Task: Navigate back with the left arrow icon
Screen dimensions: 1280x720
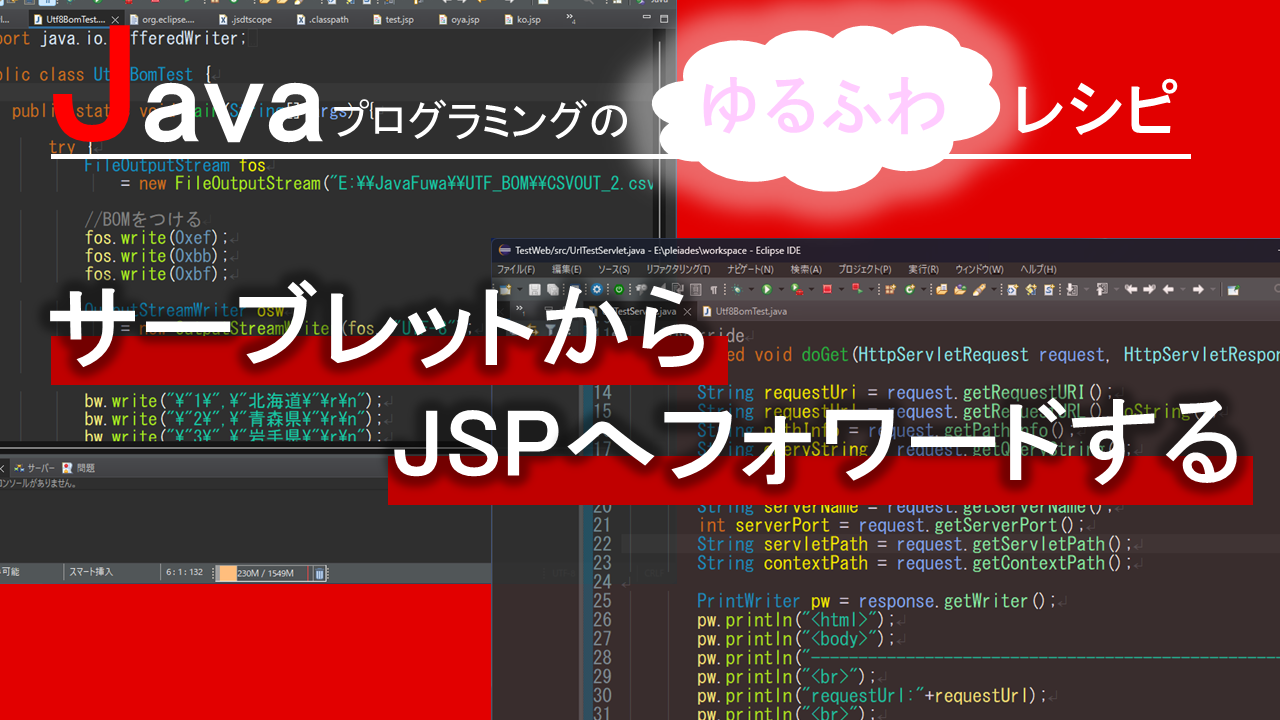Action: click(x=1167, y=288)
